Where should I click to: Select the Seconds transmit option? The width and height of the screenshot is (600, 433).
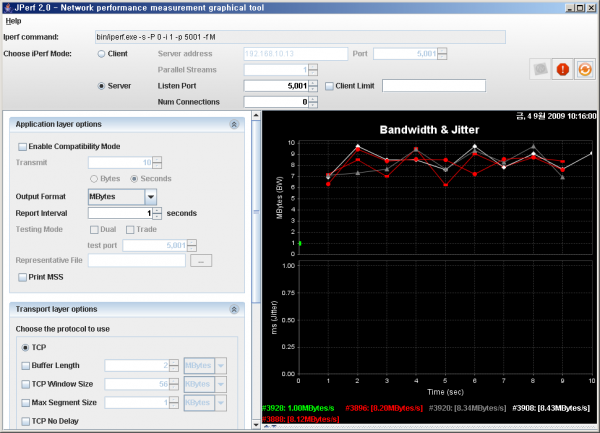pyautogui.click(x=134, y=179)
